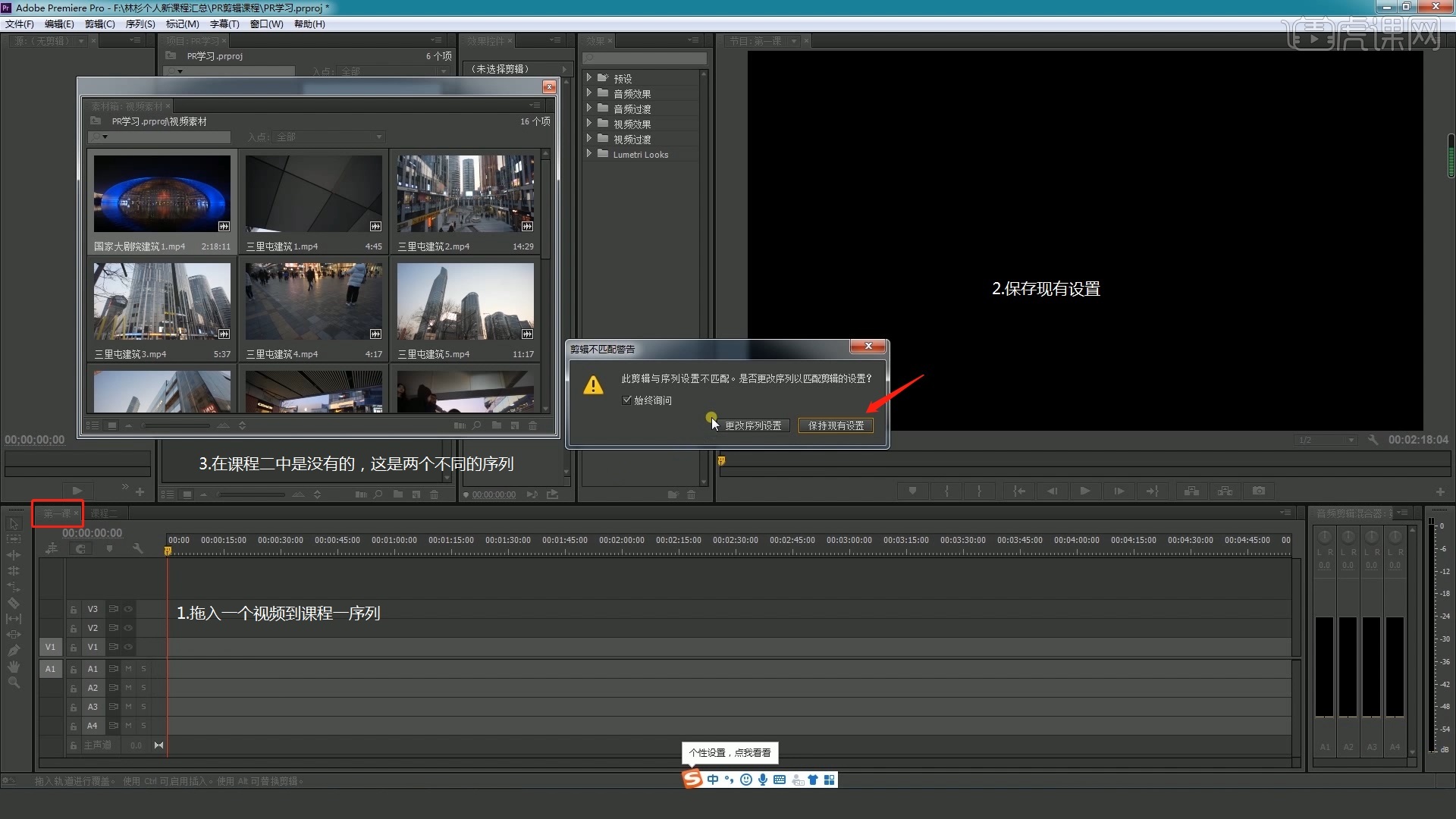Open program monitor sequence dropdown arrow
Viewport: 1456px width, 819px height.
(794, 41)
